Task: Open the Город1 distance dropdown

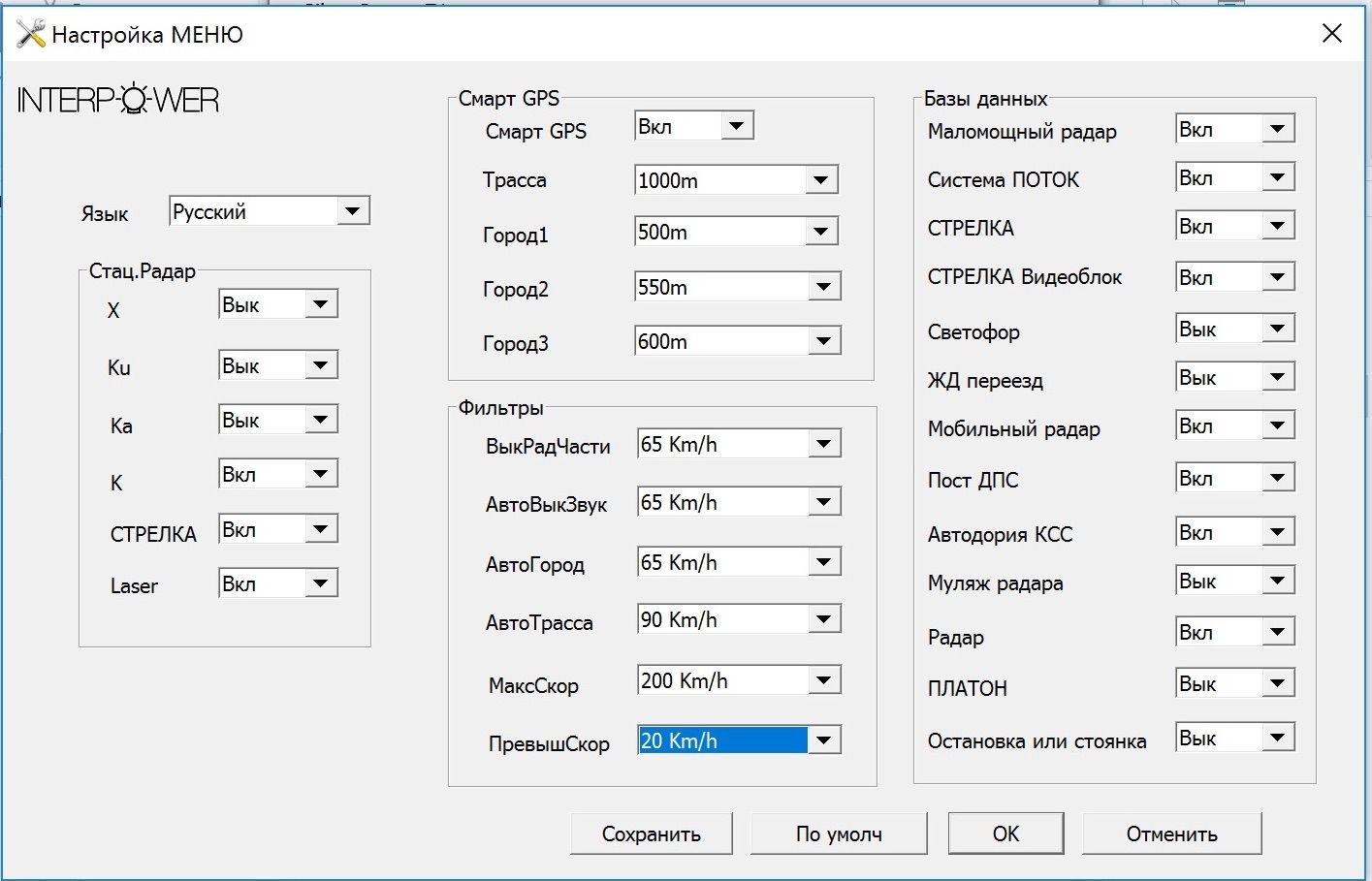Action: click(x=820, y=232)
